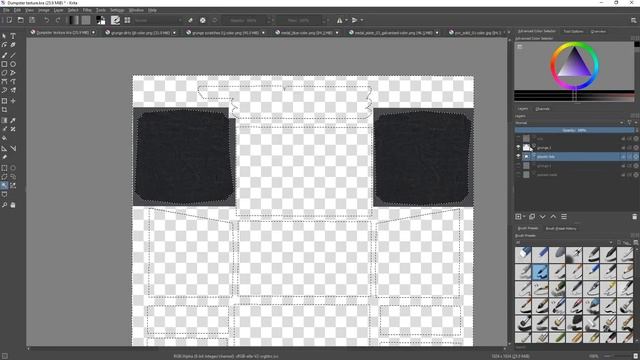
Task: Select the Ellipse shape tool
Action: click(13, 64)
